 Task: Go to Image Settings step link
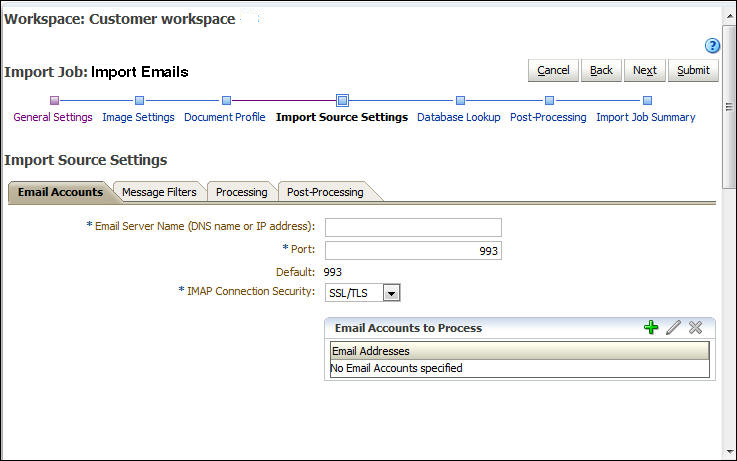point(138,117)
